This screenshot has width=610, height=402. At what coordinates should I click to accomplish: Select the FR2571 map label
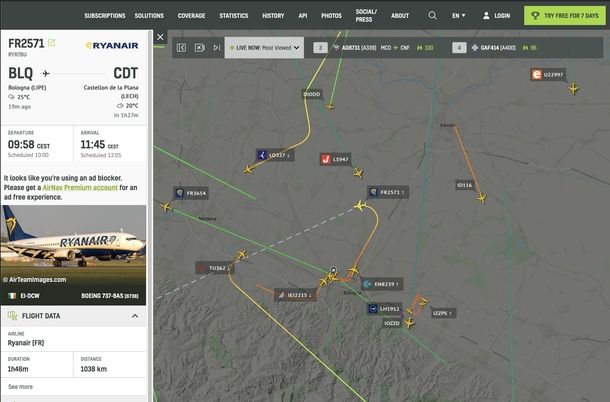coord(388,192)
